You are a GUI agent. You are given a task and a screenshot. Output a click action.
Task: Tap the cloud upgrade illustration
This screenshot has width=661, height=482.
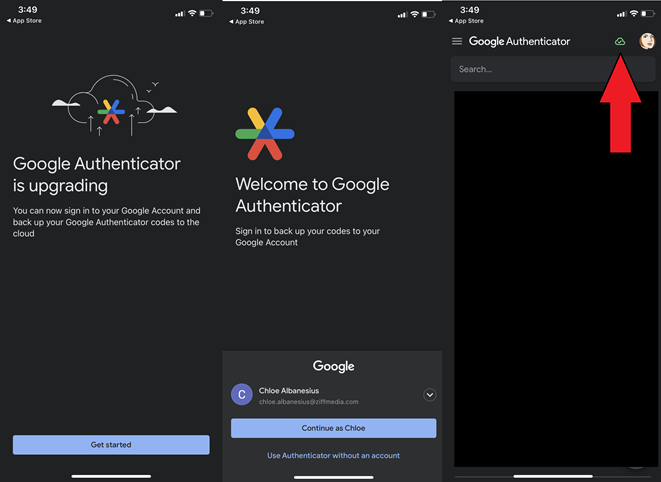pyautogui.click(x=114, y=105)
